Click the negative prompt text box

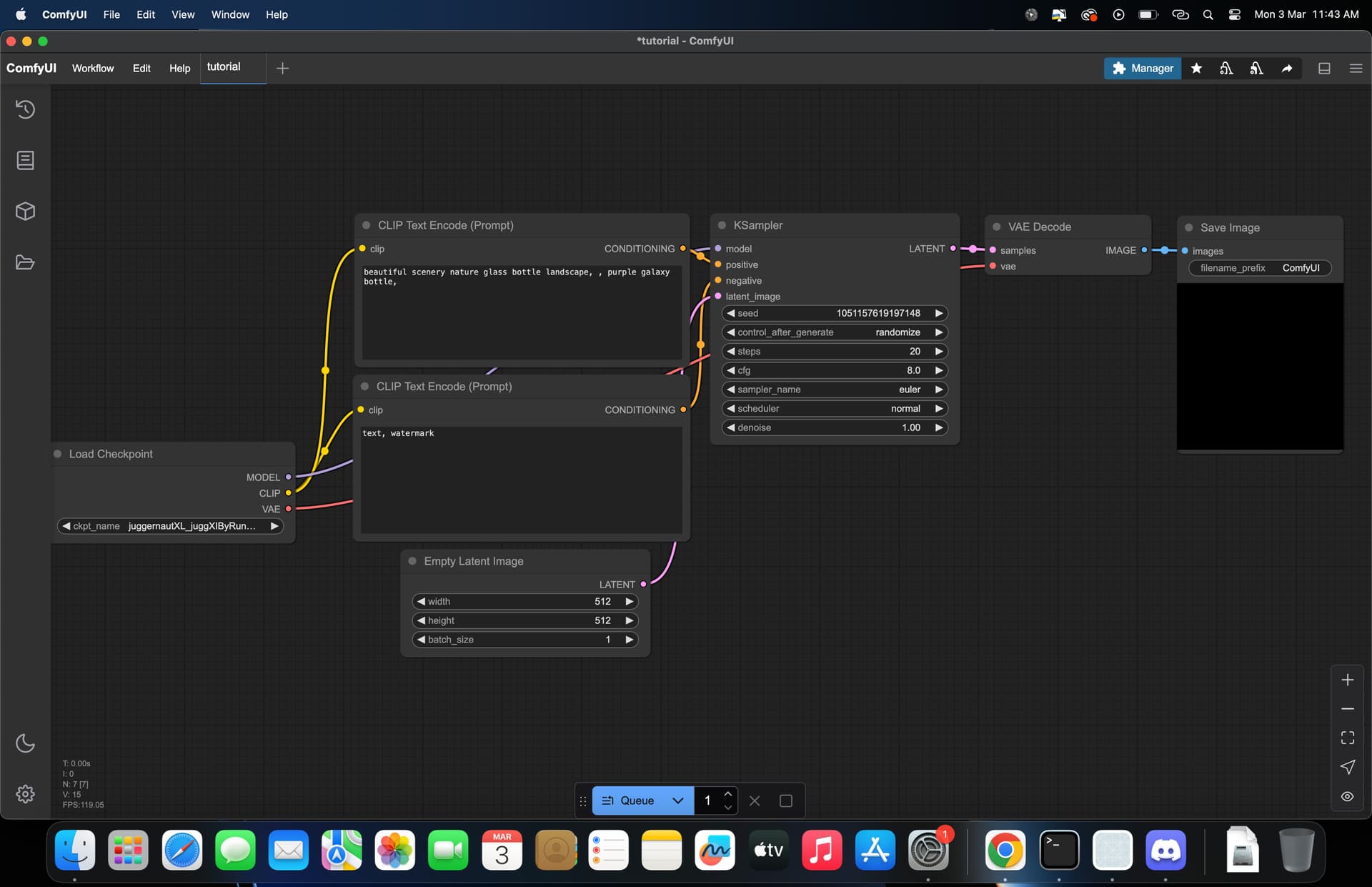click(x=521, y=480)
